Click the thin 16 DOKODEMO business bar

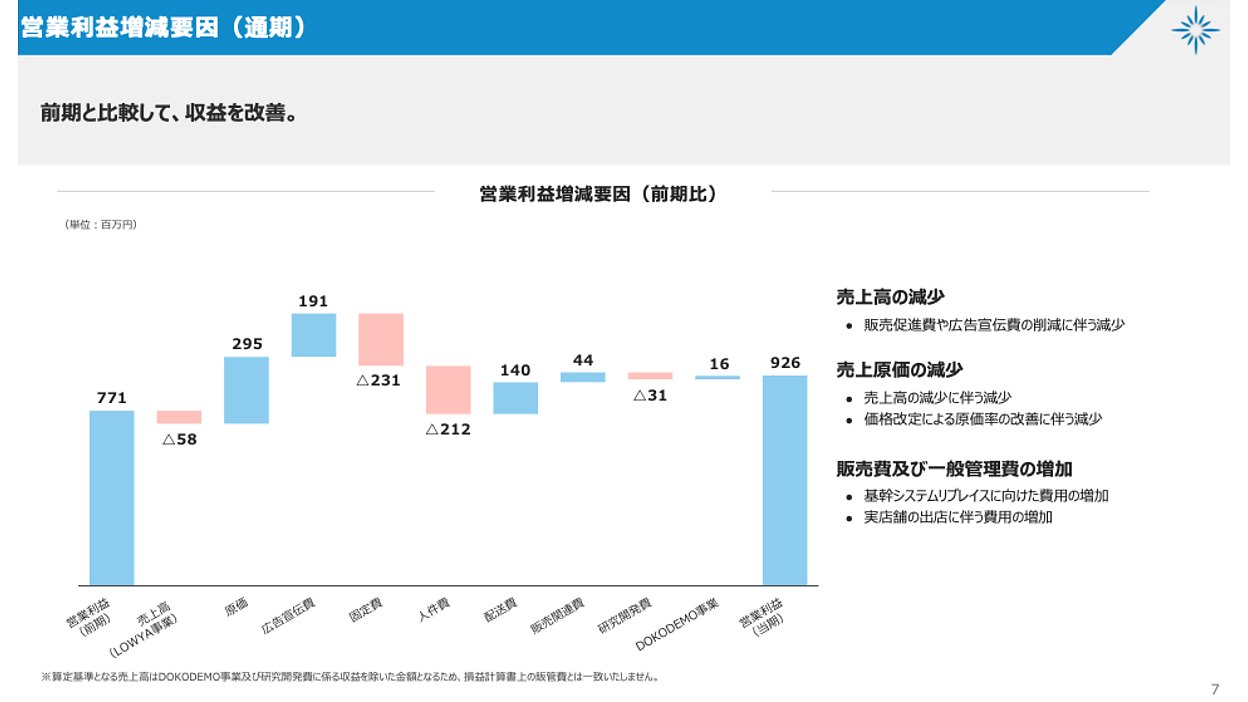click(718, 377)
